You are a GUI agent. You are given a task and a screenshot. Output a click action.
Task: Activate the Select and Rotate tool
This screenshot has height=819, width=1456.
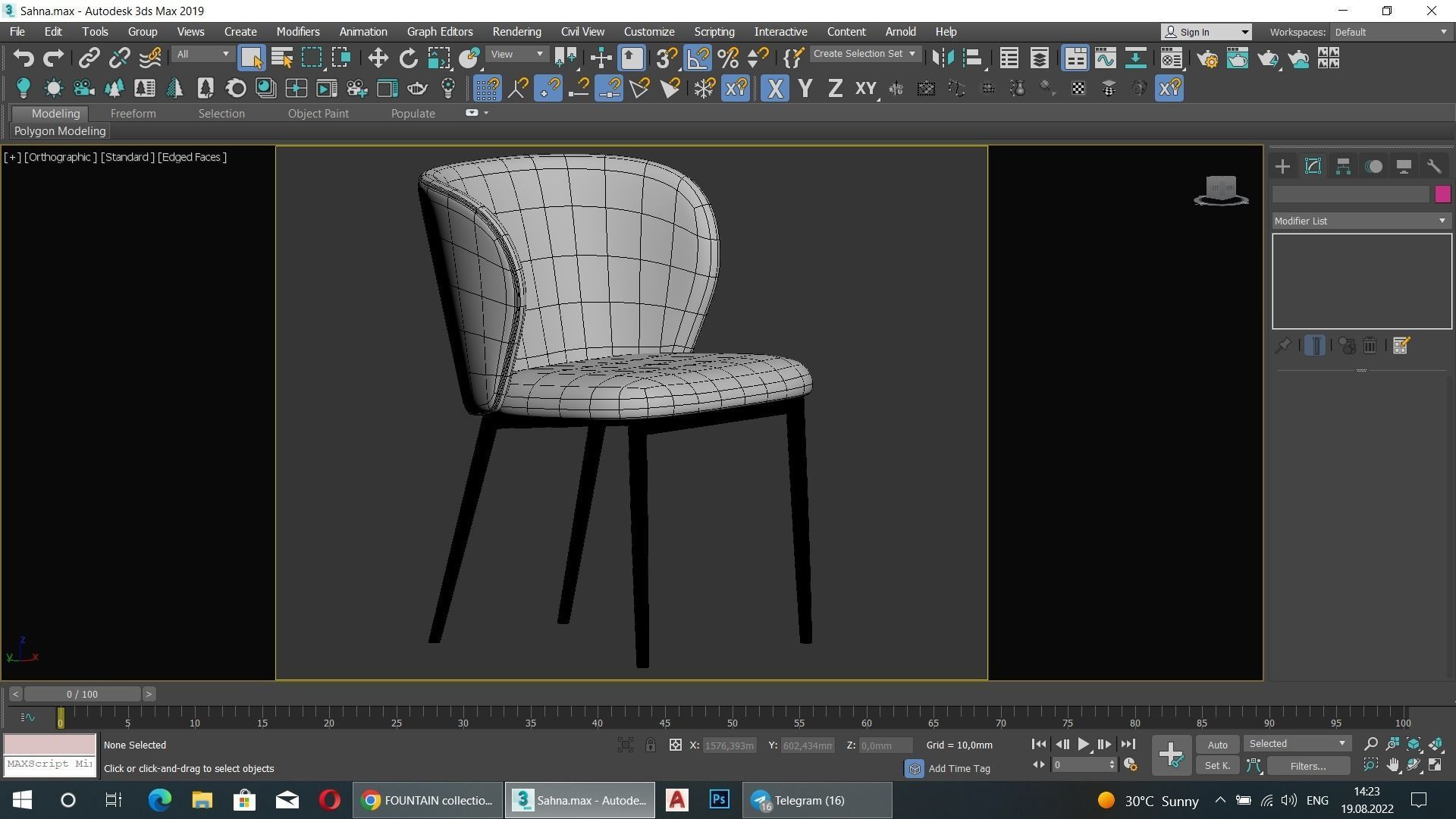(408, 58)
